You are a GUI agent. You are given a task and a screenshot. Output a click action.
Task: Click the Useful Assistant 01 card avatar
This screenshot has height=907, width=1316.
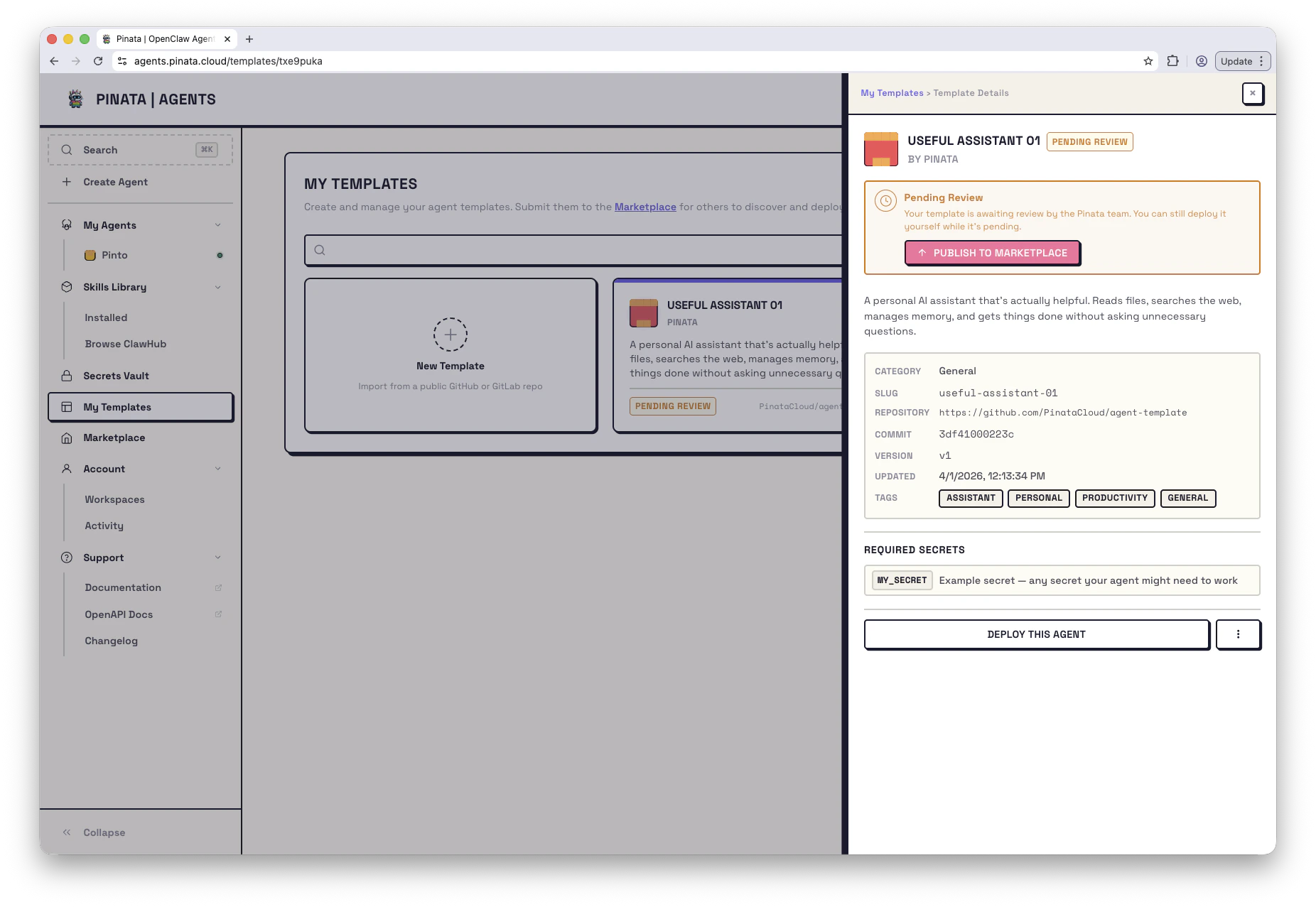click(644, 313)
